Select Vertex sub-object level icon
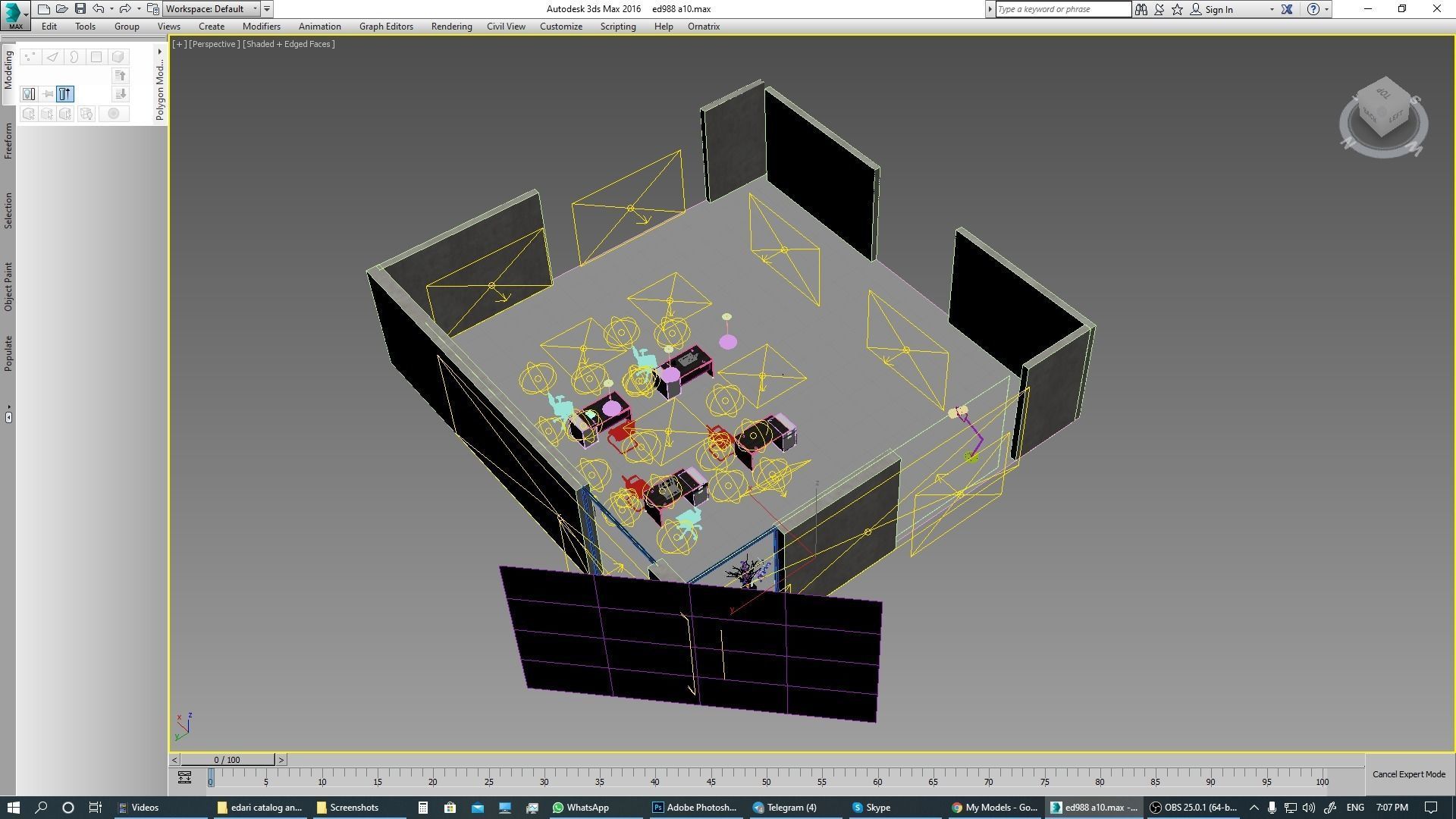This screenshot has width=1456, height=819. pos(30,57)
